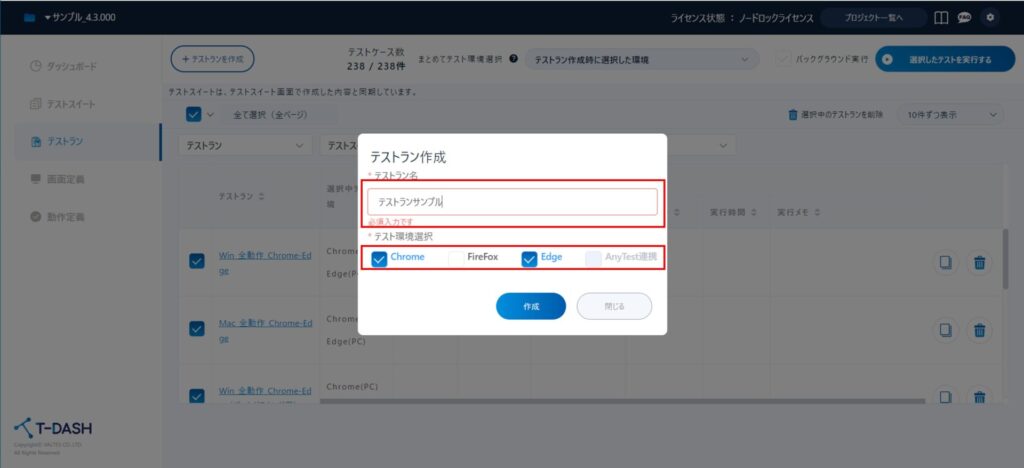Image resolution: width=1024 pixels, height=468 pixels.
Task: Click the ダッシュボード sidebar icon
Action: (36, 67)
